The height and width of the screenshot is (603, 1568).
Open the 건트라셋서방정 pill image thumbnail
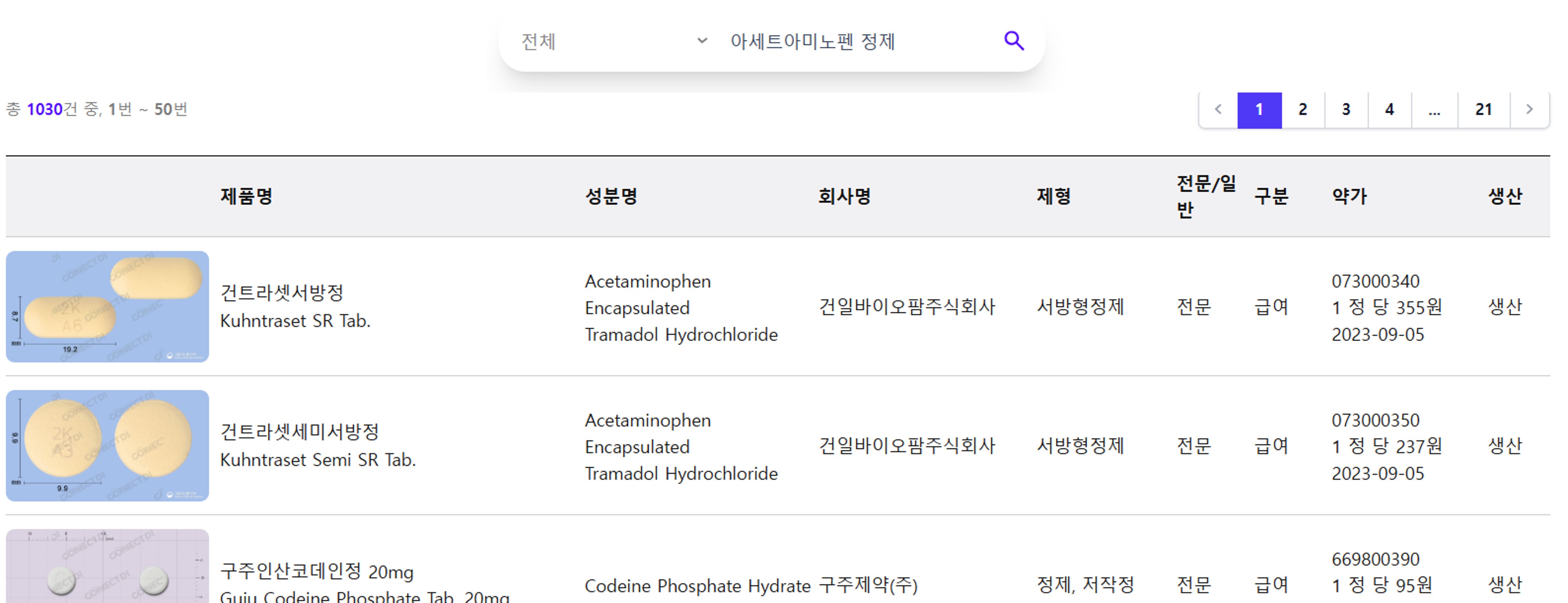pos(107,307)
